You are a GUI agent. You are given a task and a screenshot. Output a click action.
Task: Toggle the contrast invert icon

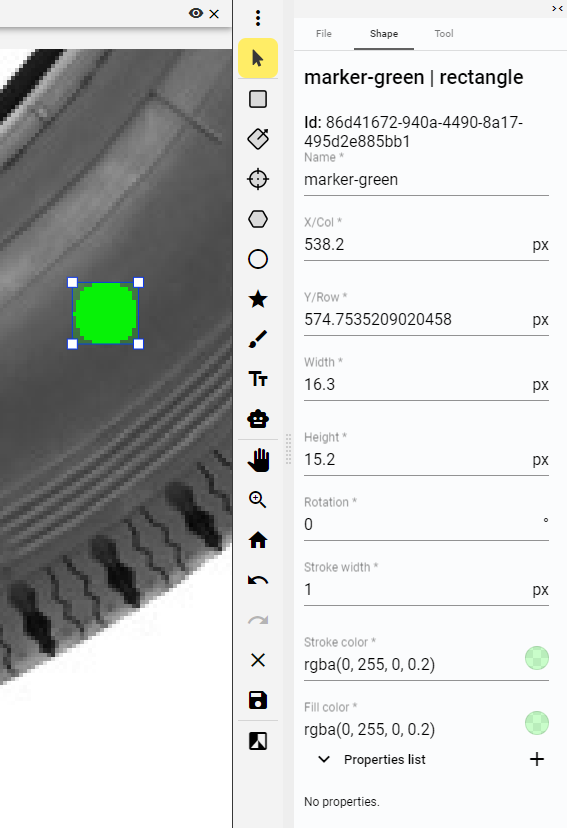tap(258, 741)
